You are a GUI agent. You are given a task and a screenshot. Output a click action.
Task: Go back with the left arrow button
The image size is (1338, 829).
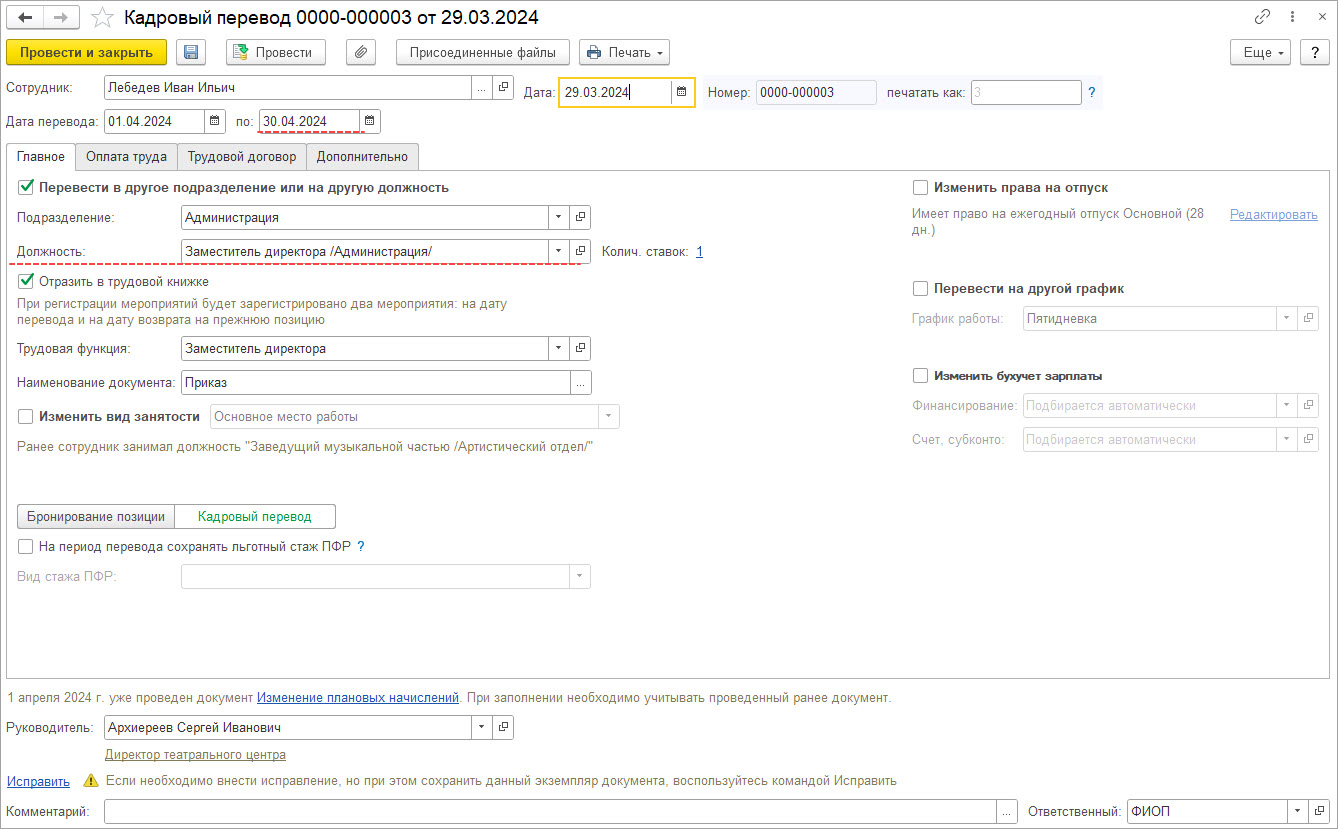(x=25, y=17)
